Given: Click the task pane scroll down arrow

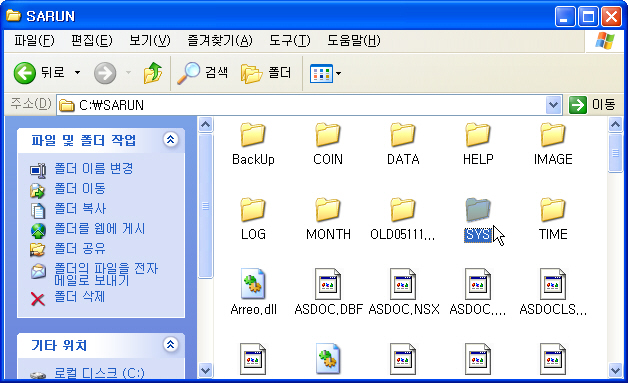Looking at the screenshot, I should point(205,371).
